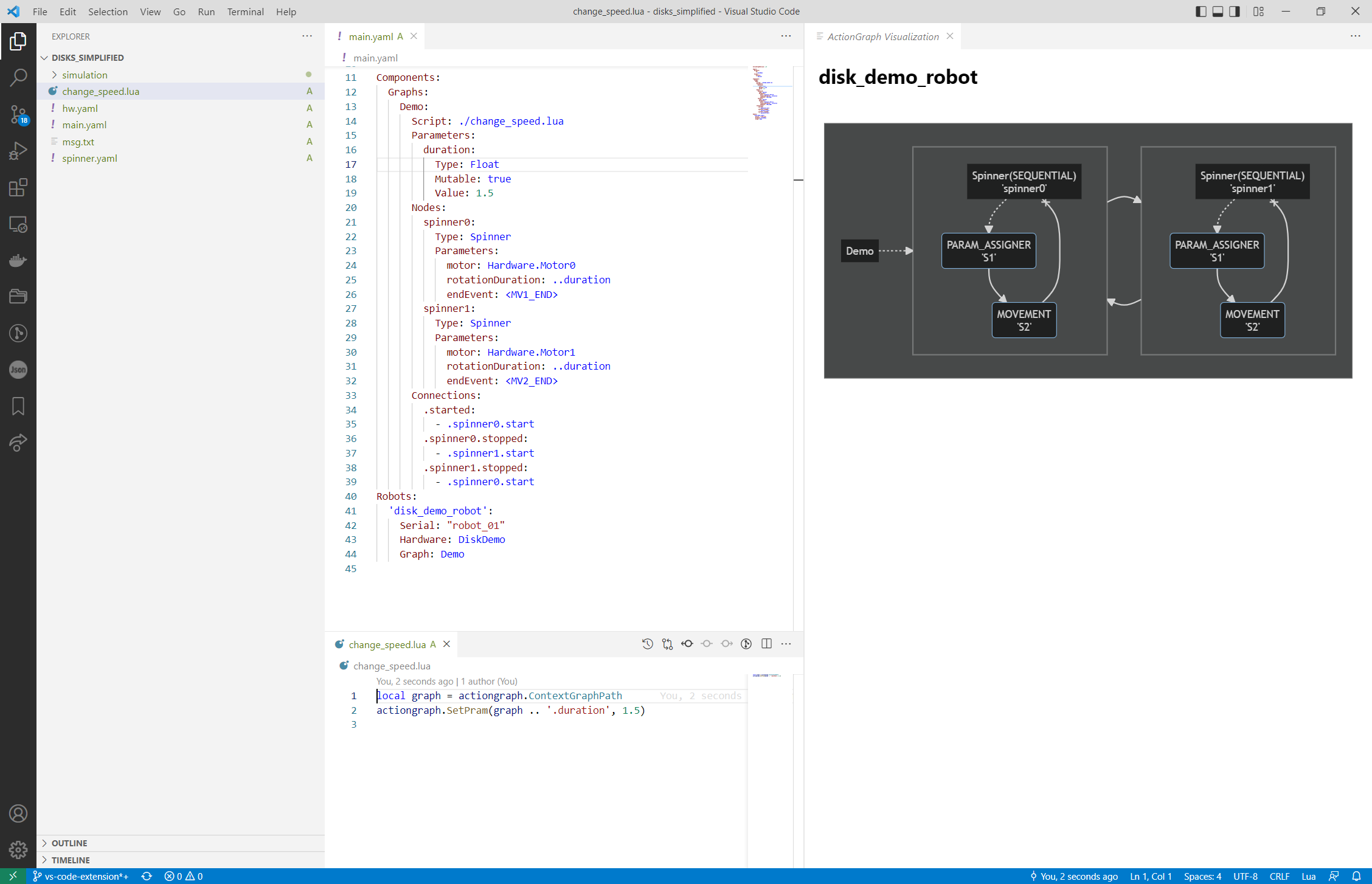Screen dimensions: 1372x884
Task: Switch to the ActionGraph Visualization tab
Action: 882,36
